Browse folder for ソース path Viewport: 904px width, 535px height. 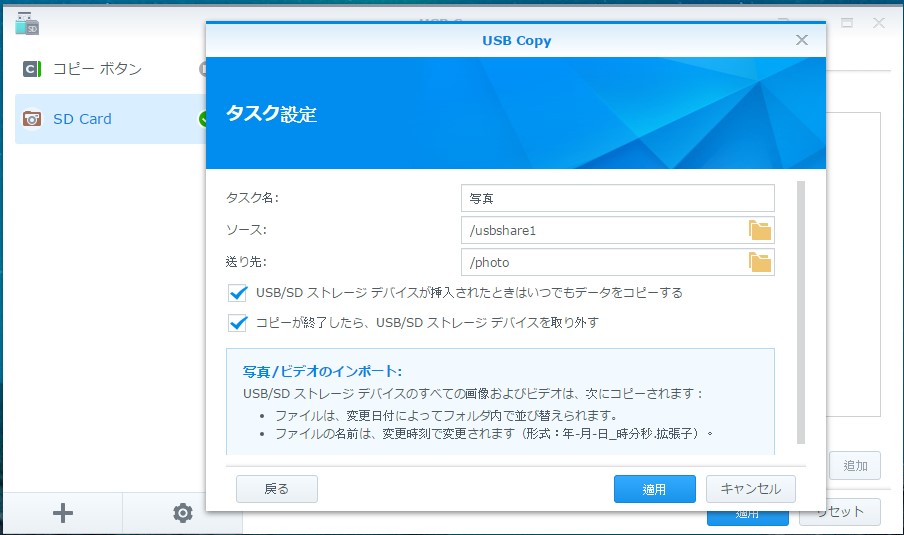pyautogui.click(x=760, y=231)
